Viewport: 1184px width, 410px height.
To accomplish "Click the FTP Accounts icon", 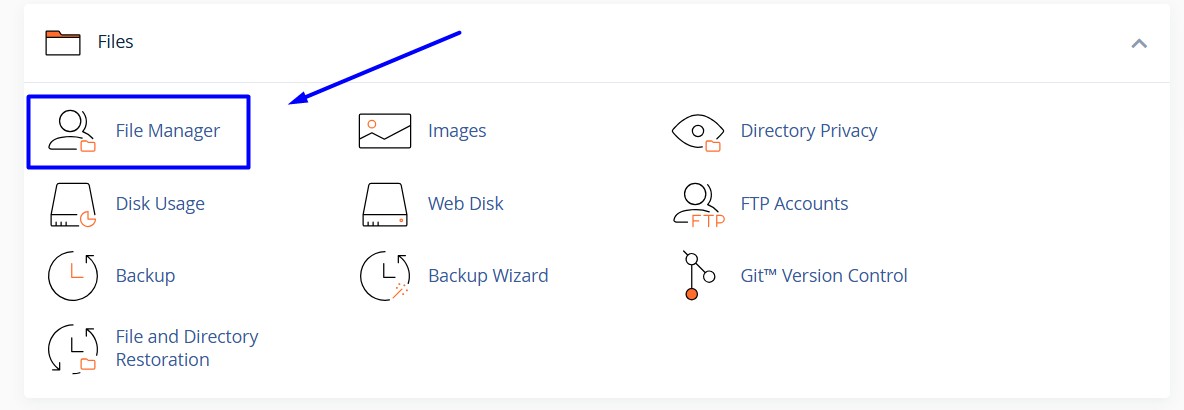I will click(697, 204).
